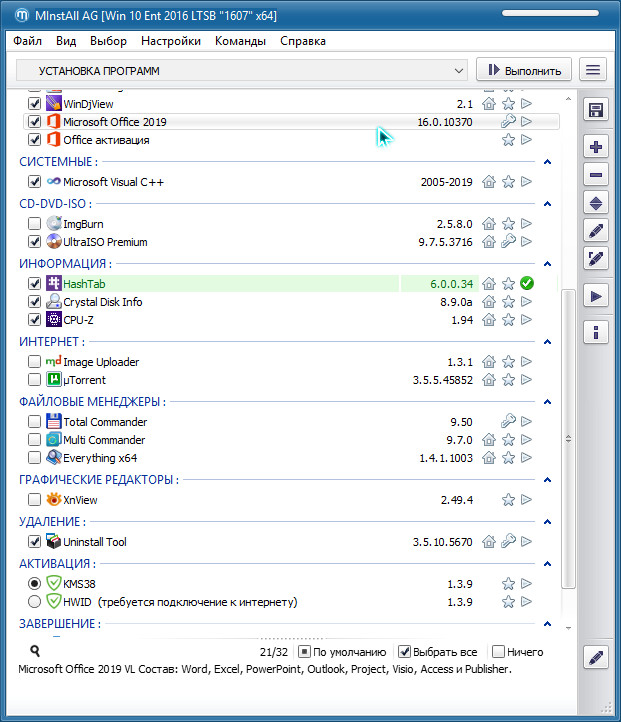The height and width of the screenshot is (722, 621).
Task: Click the magnifier search icon at bottom
Action: click(x=35, y=651)
